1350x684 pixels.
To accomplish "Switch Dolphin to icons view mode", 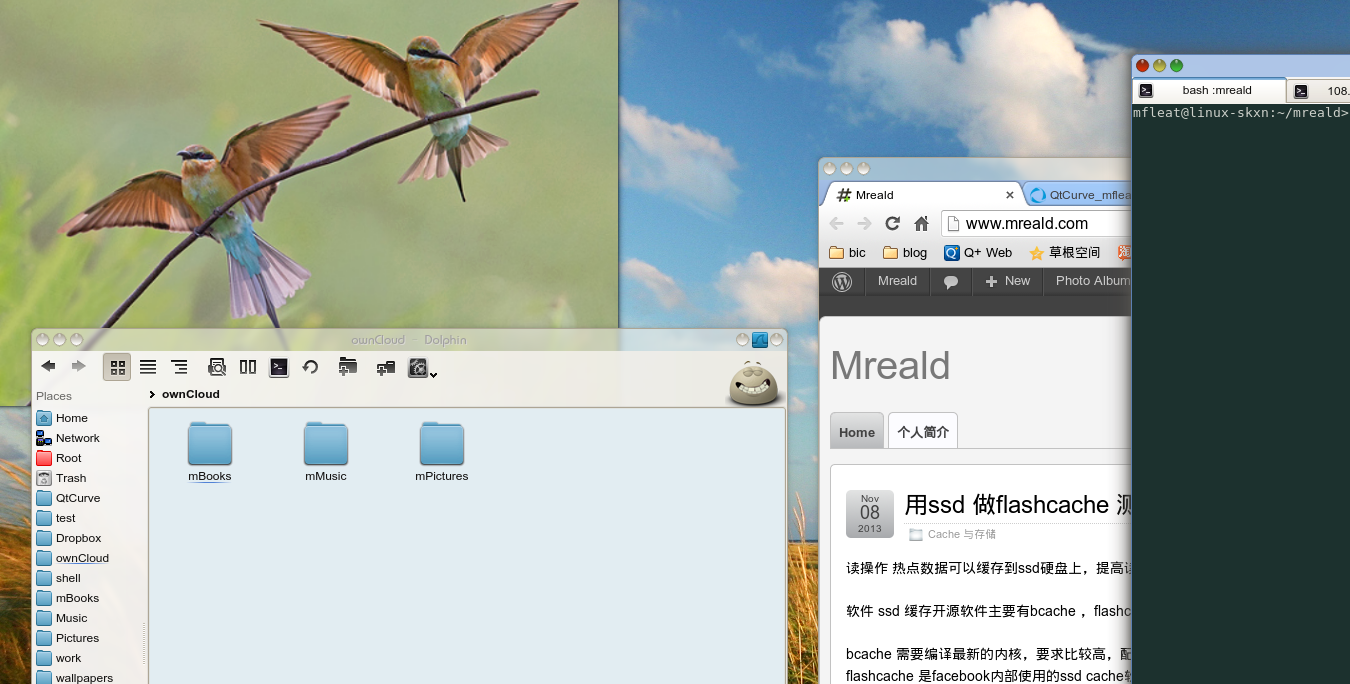I will 117,367.
